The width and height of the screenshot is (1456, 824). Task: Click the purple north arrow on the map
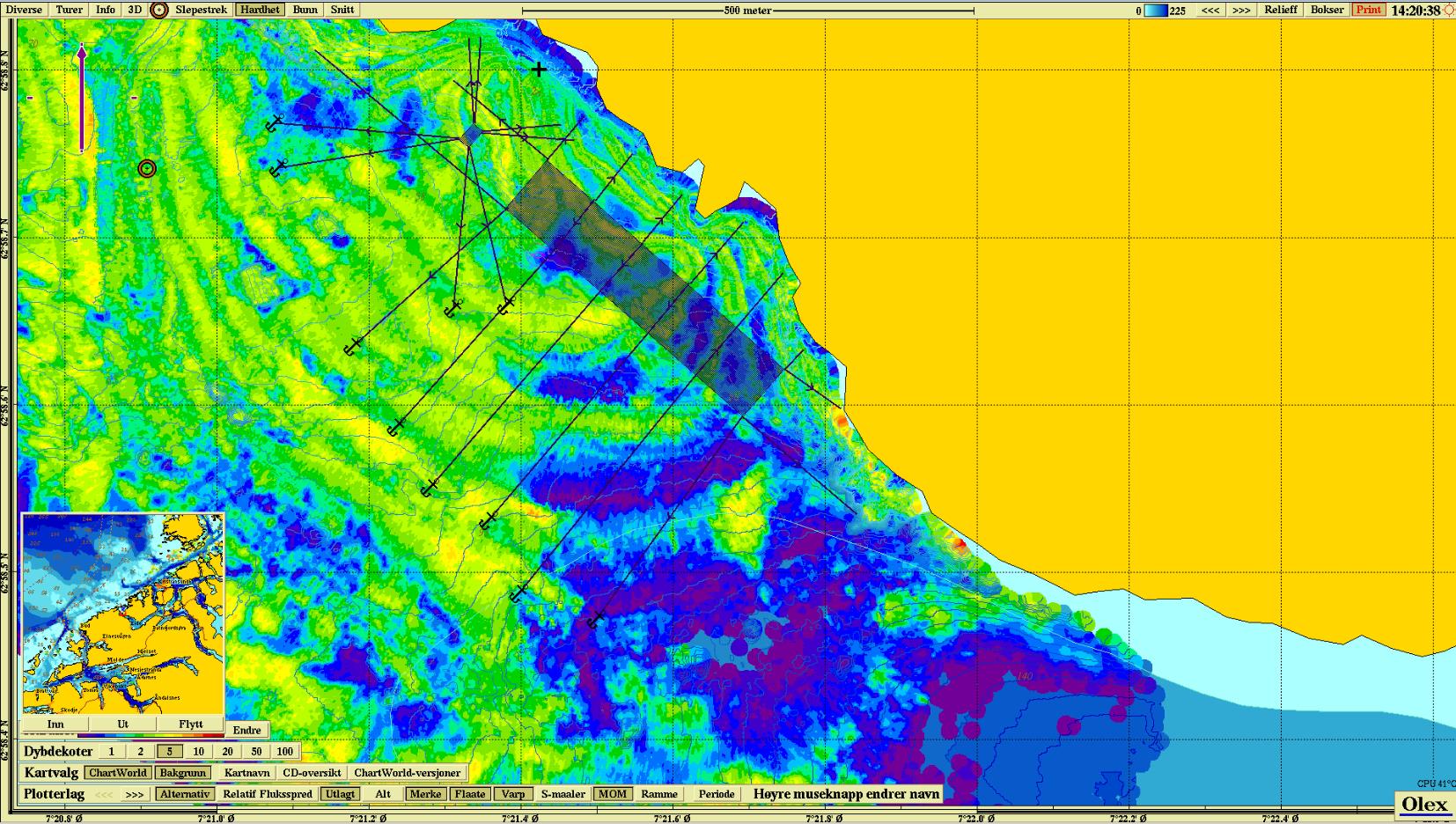click(82, 99)
